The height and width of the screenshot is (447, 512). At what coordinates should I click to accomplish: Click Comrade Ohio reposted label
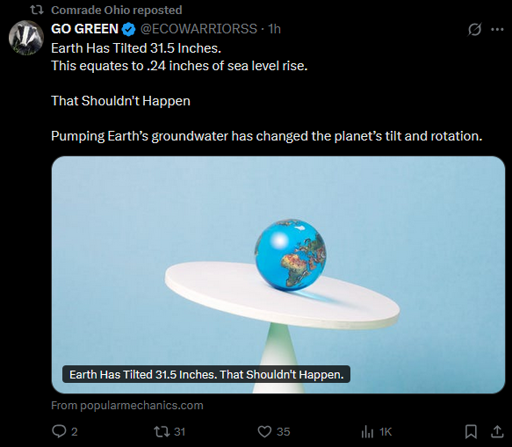pyautogui.click(x=117, y=10)
